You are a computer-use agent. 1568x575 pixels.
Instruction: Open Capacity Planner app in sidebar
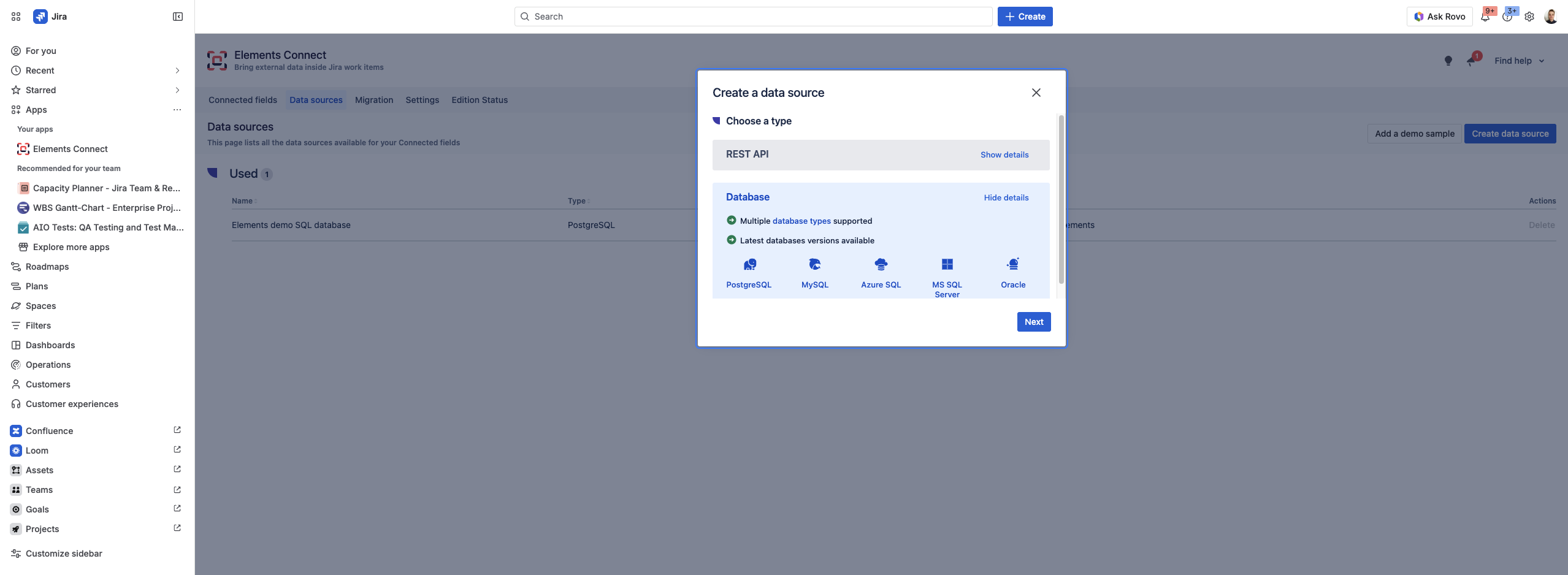101,188
